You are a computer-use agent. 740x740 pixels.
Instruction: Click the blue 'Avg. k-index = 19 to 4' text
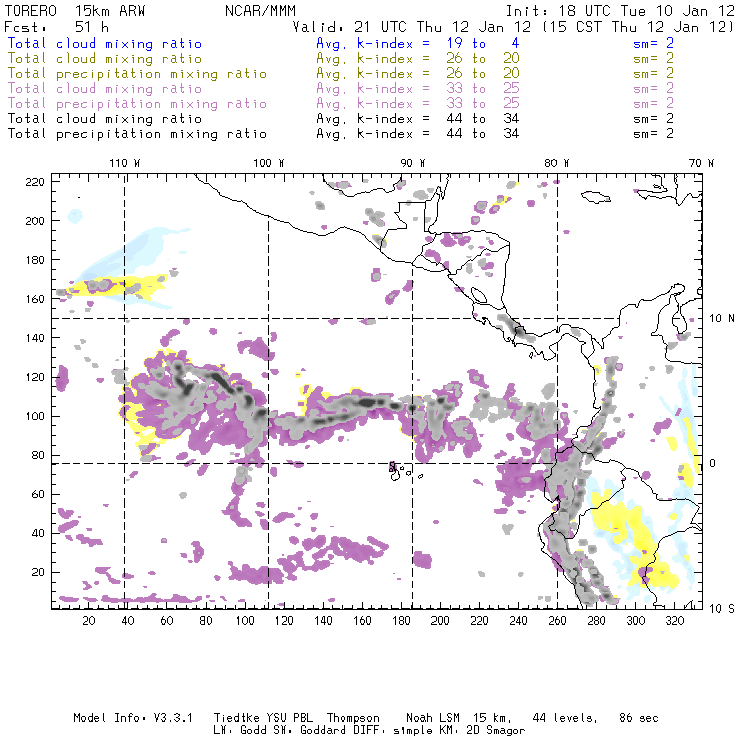click(x=418, y=43)
